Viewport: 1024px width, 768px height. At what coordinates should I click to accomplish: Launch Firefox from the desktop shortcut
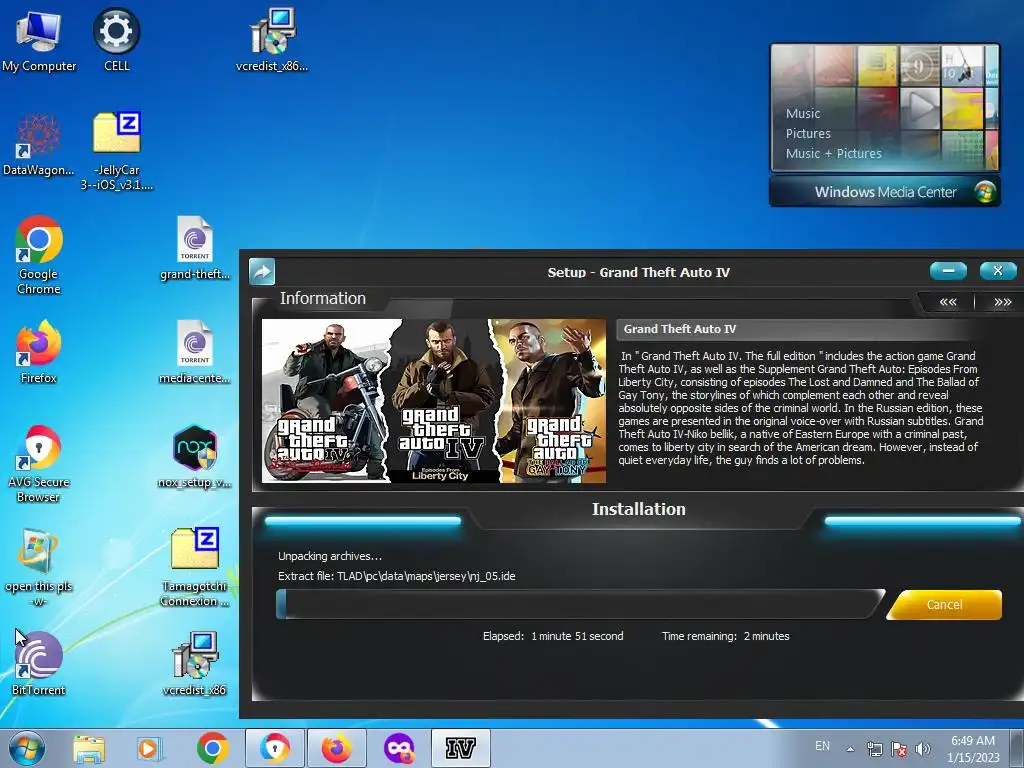(x=39, y=353)
